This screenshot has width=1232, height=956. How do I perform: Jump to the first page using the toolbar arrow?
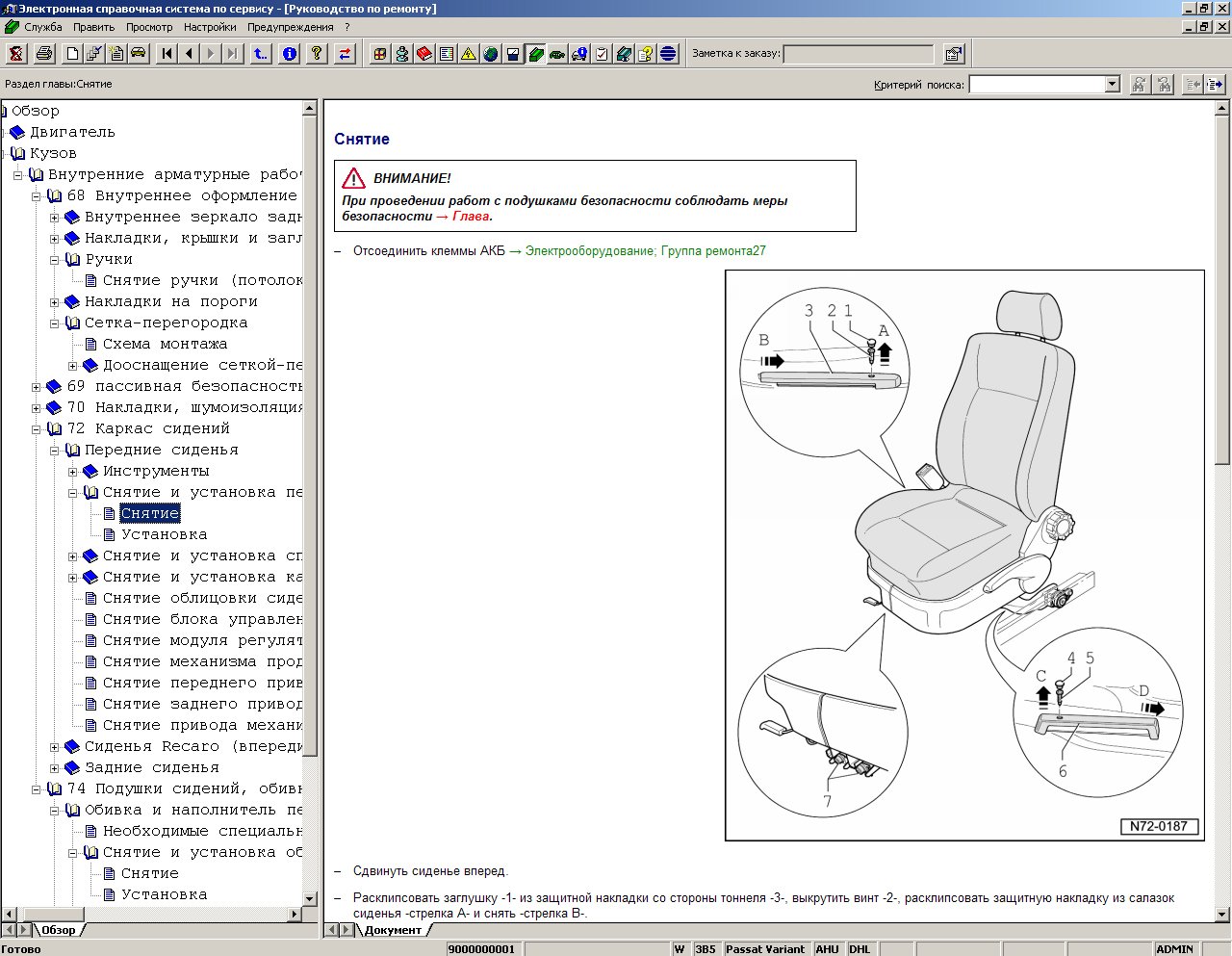(167, 54)
